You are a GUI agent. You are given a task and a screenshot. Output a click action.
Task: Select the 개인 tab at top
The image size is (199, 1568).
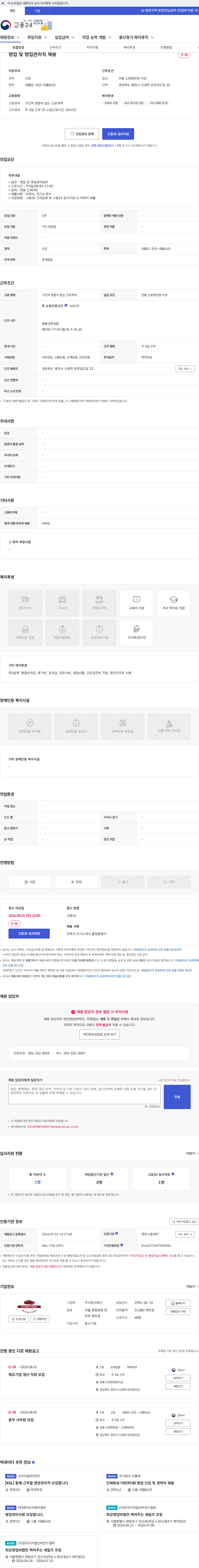pyautogui.click(x=12, y=11)
